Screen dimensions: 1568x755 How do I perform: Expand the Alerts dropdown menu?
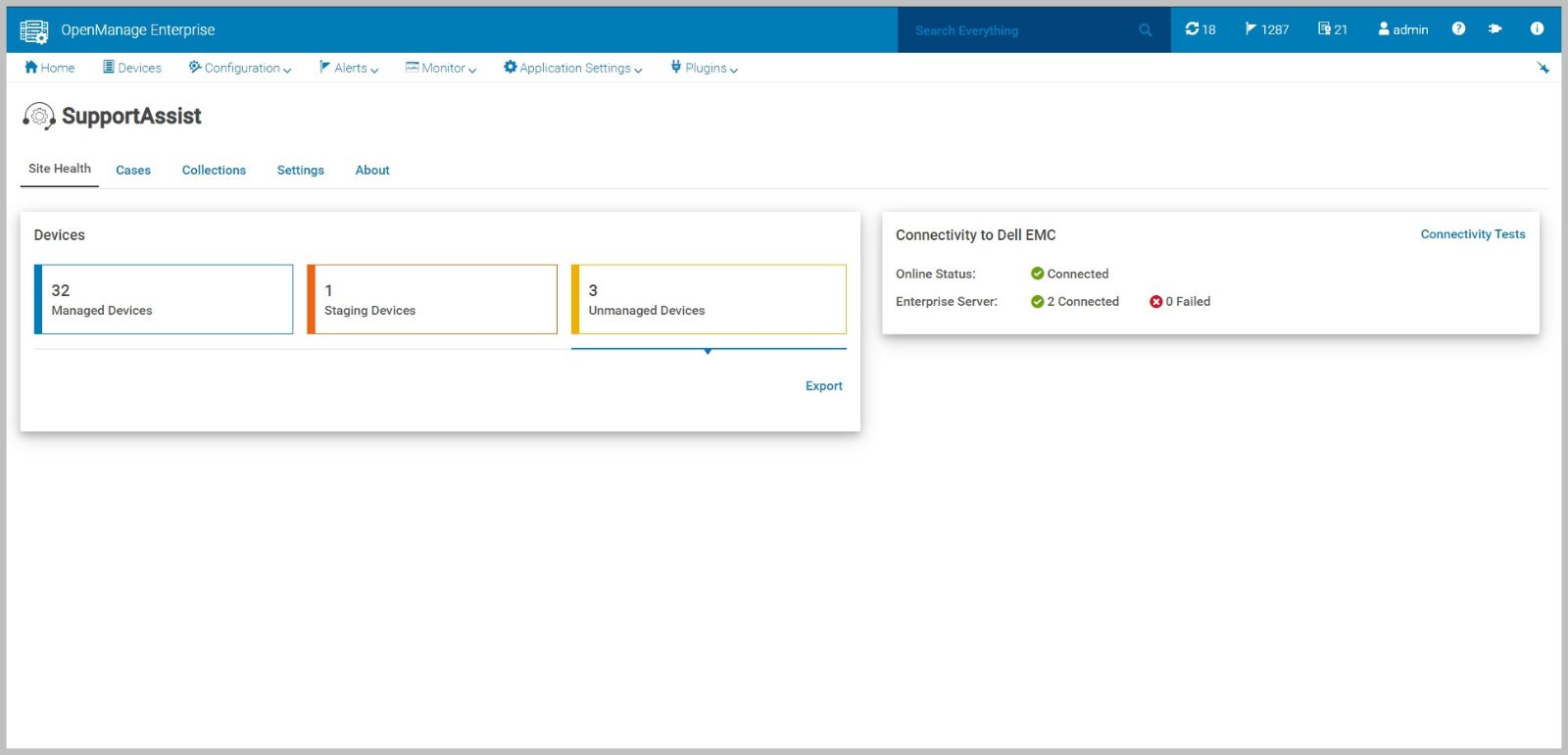tap(349, 68)
